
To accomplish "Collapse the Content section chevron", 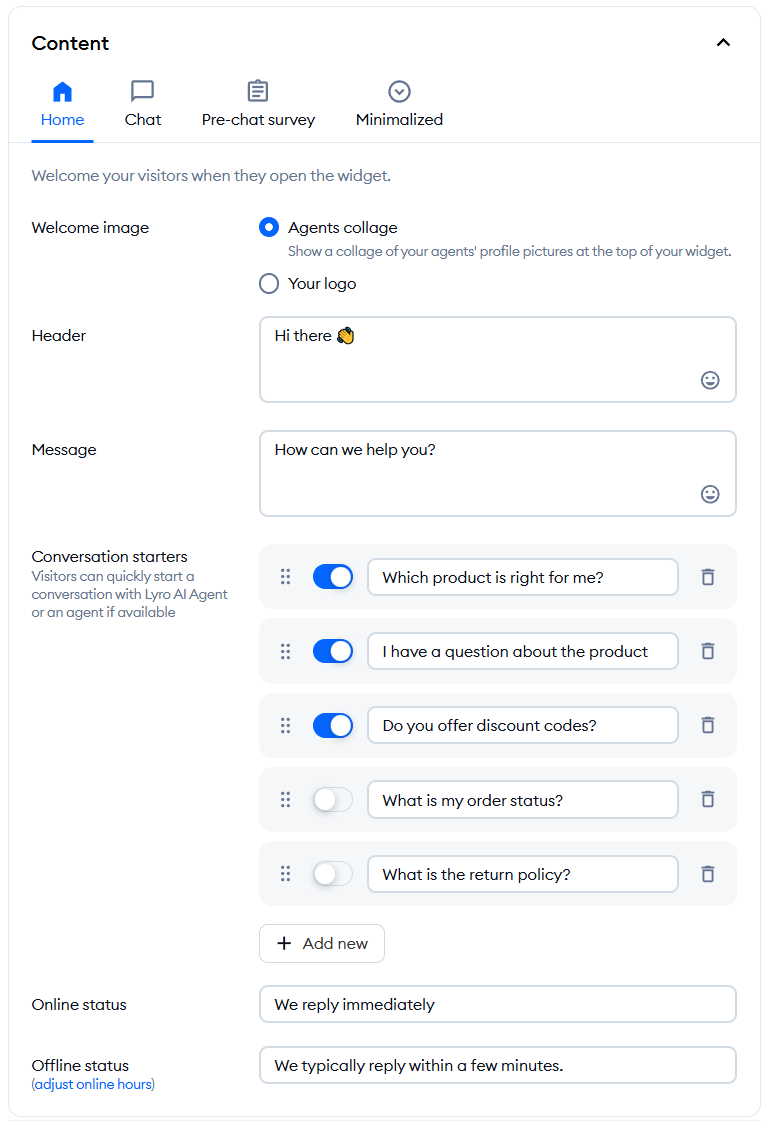I will click(x=723, y=43).
